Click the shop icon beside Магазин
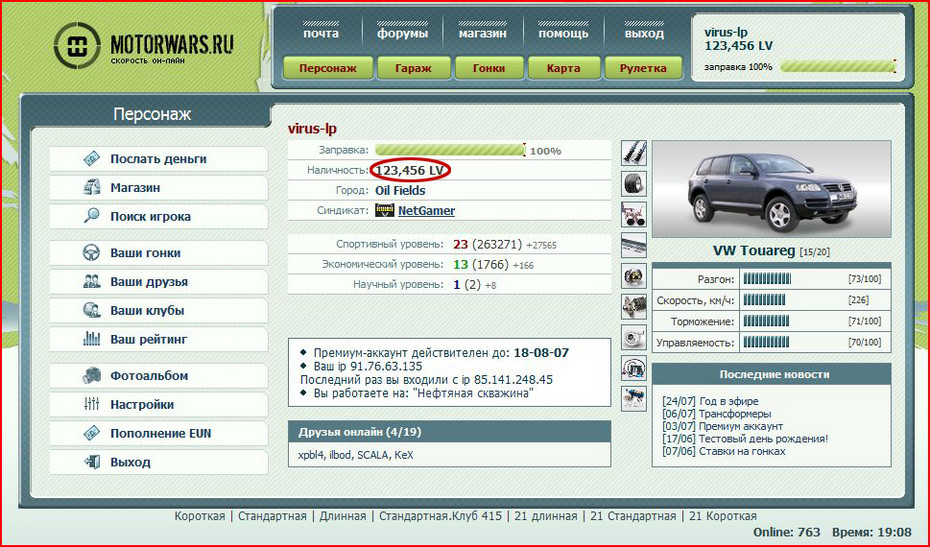The image size is (930, 547). tap(91, 187)
